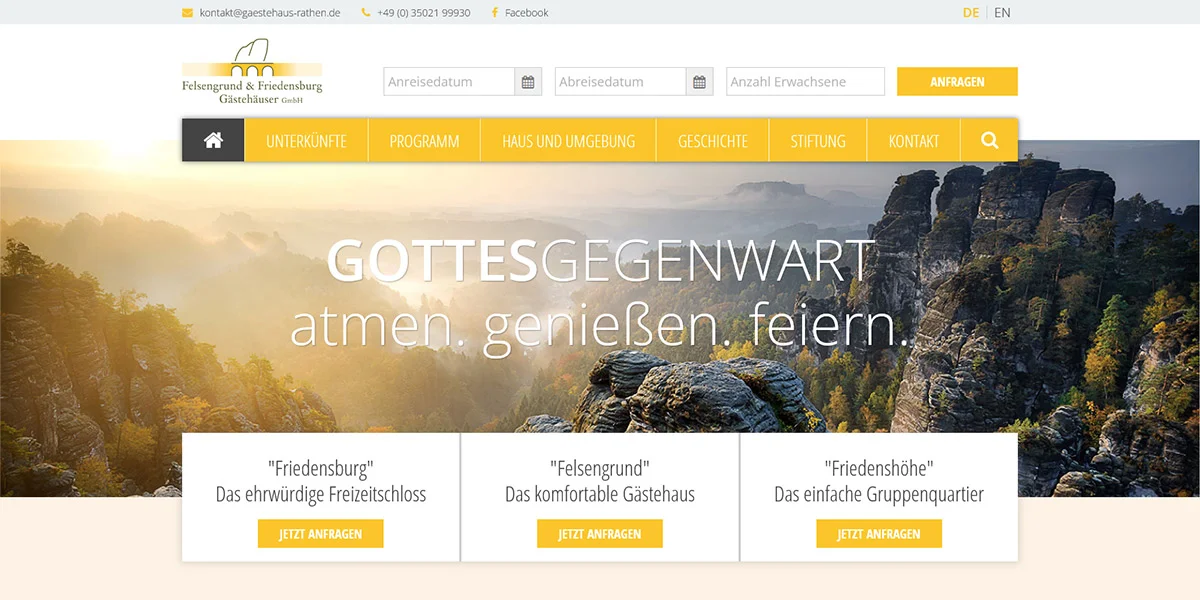Click the Anzahl Erwachsene input field
Screen dimensions: 1200x600
click(805, 81)
